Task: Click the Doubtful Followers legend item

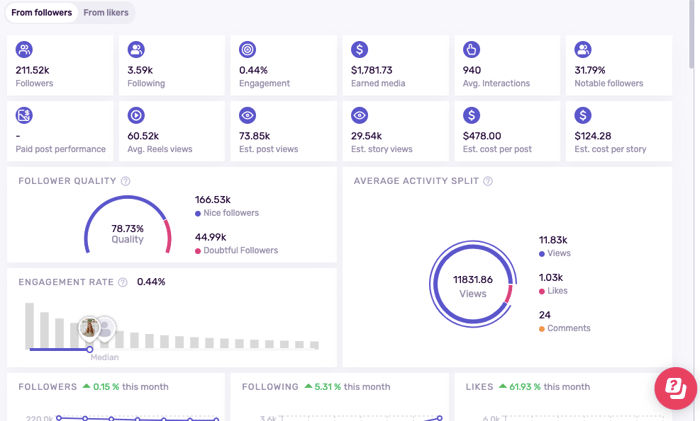Action: 240,250
